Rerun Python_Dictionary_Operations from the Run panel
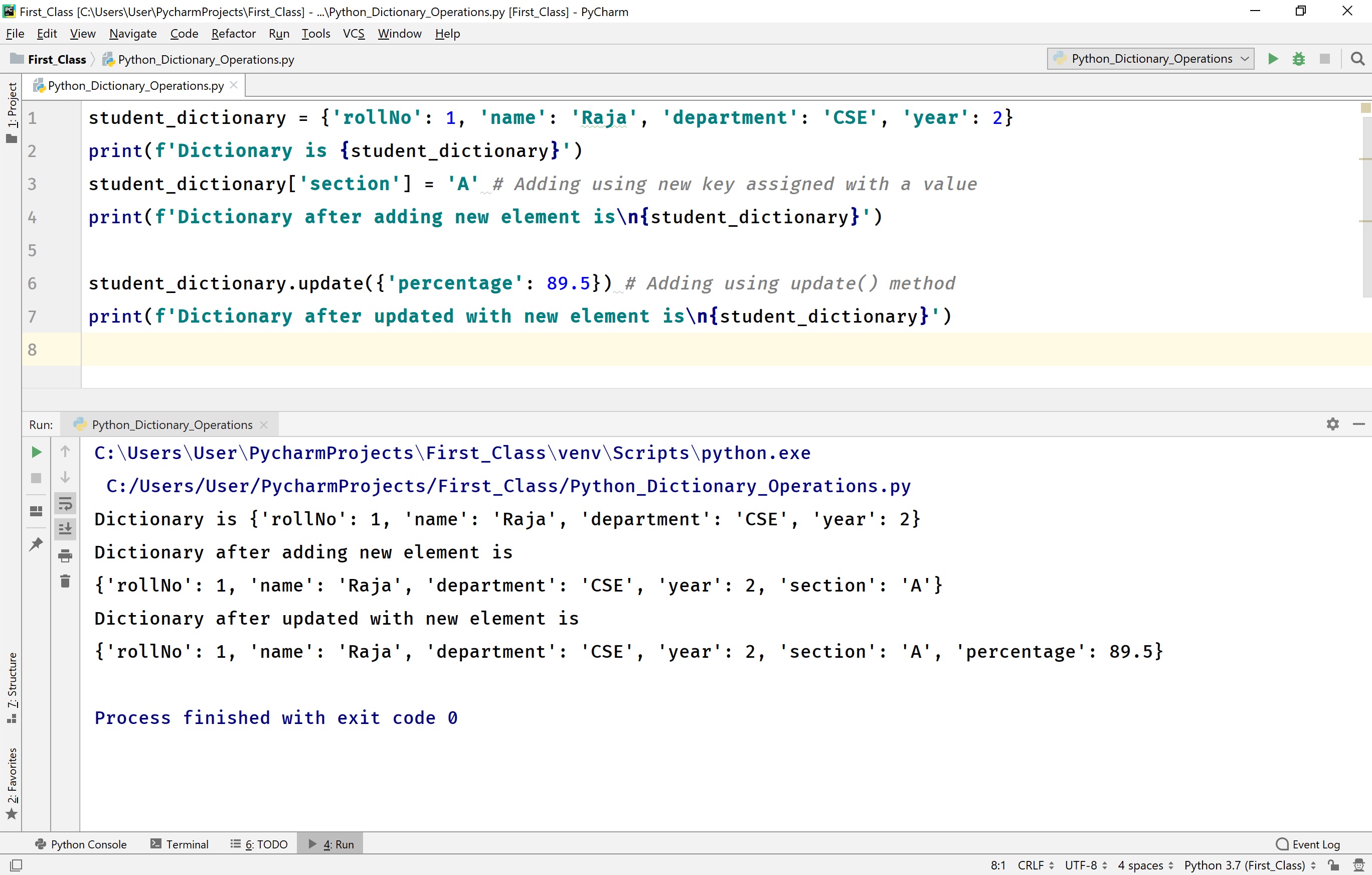 click(x=36, y=452)
